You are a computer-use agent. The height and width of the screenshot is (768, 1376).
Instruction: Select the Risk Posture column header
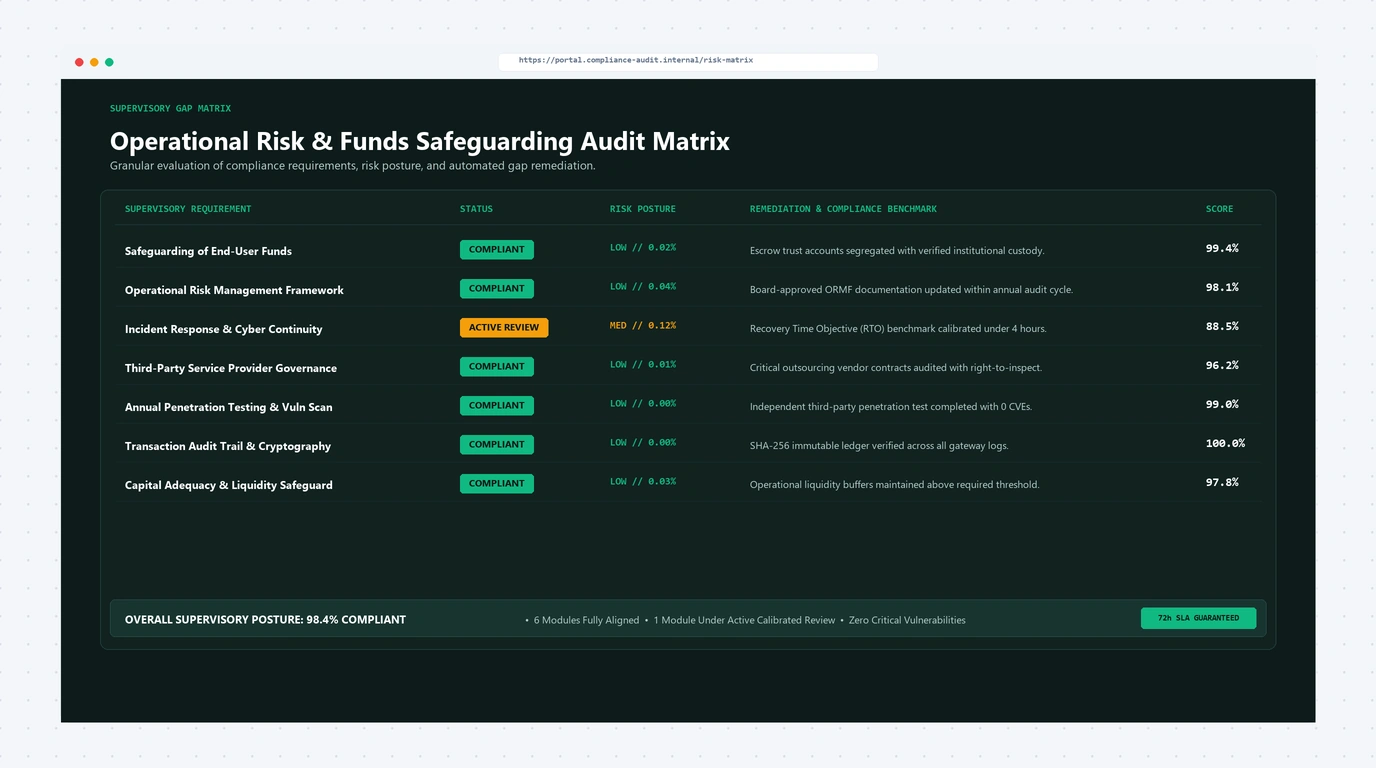(643, 209)
